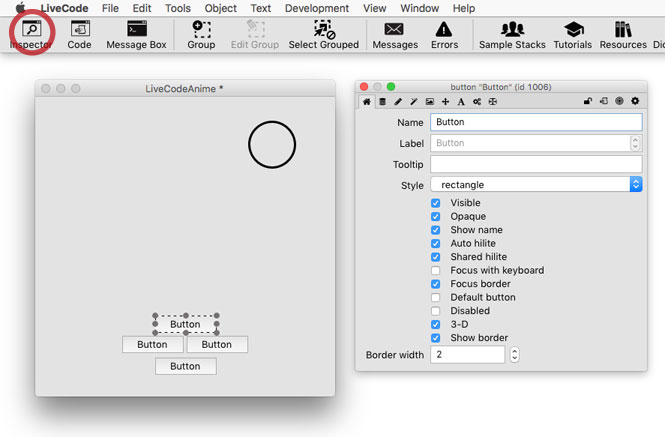Open the Development menu

click(x=317, y=8)
